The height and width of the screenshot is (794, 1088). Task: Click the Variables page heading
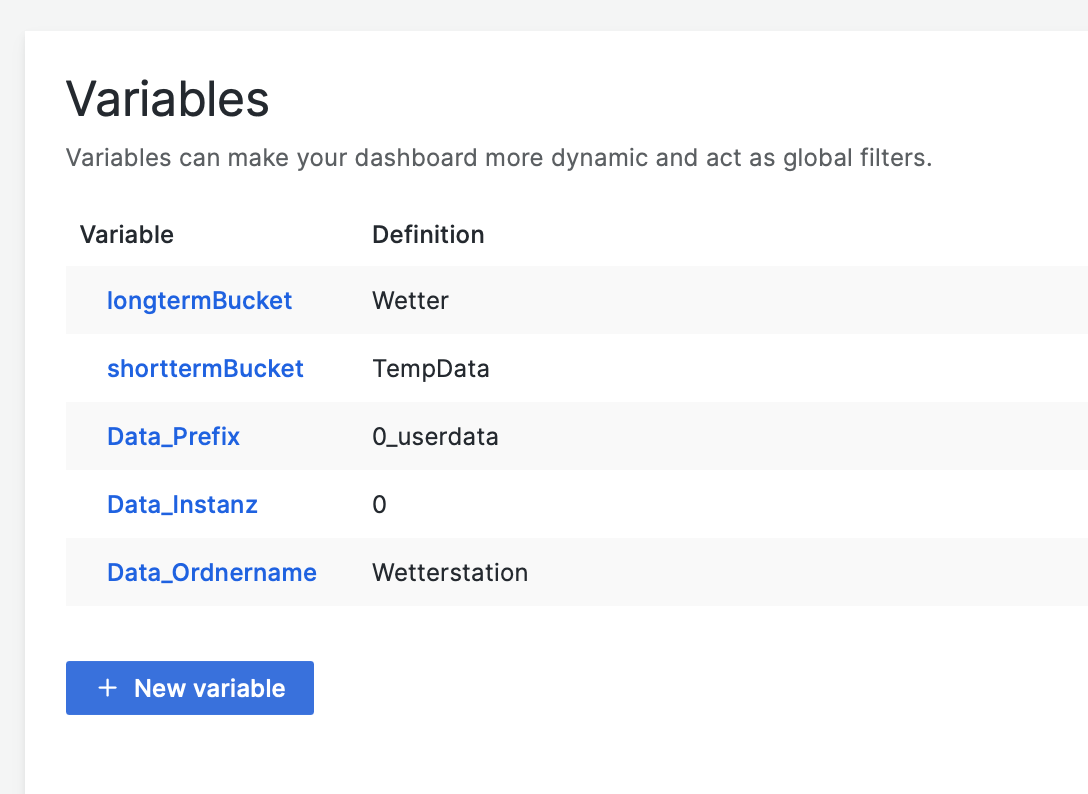click(x=167, y=100)
